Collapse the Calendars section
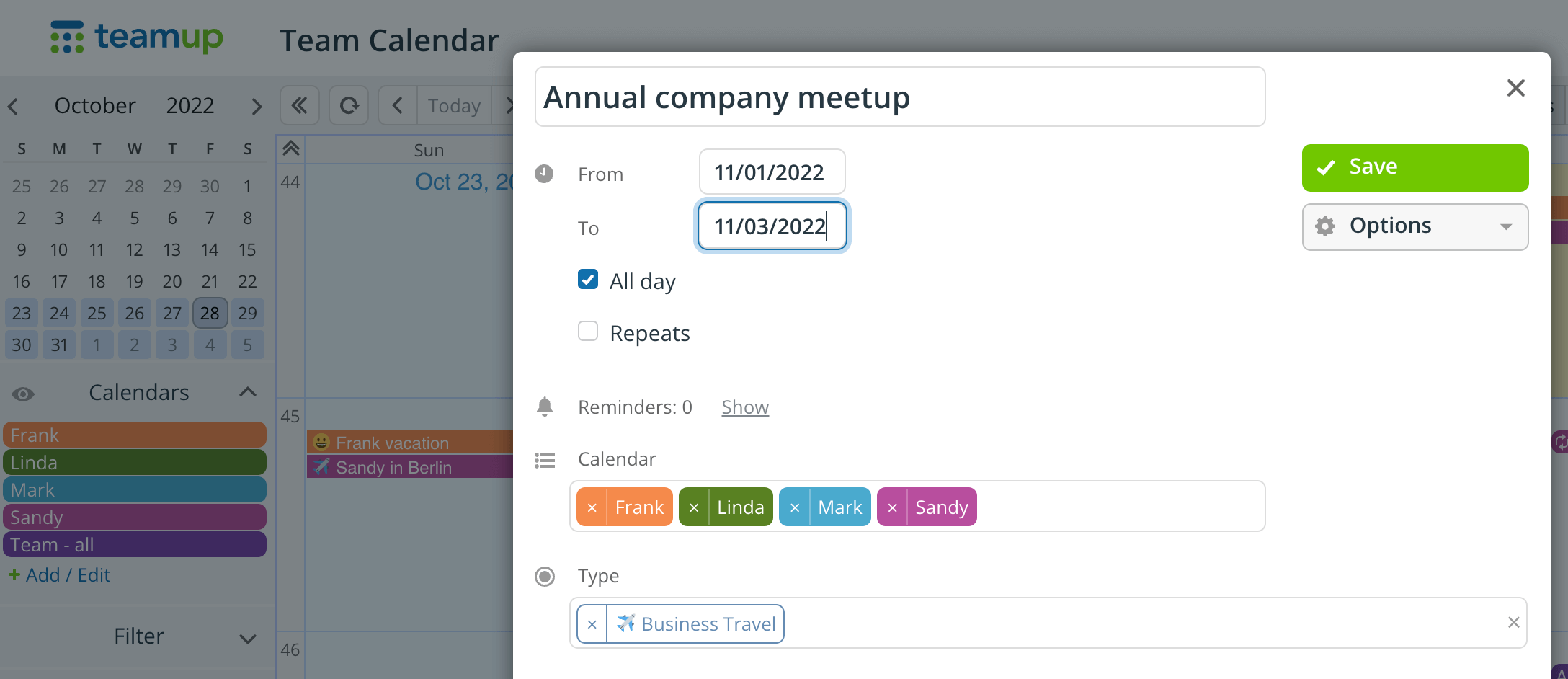 coord(248,392)
